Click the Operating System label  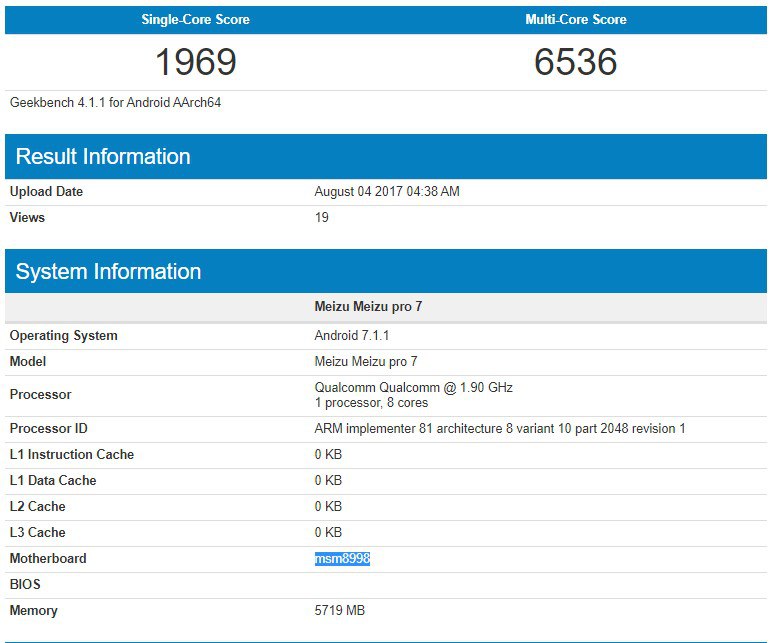64,336
